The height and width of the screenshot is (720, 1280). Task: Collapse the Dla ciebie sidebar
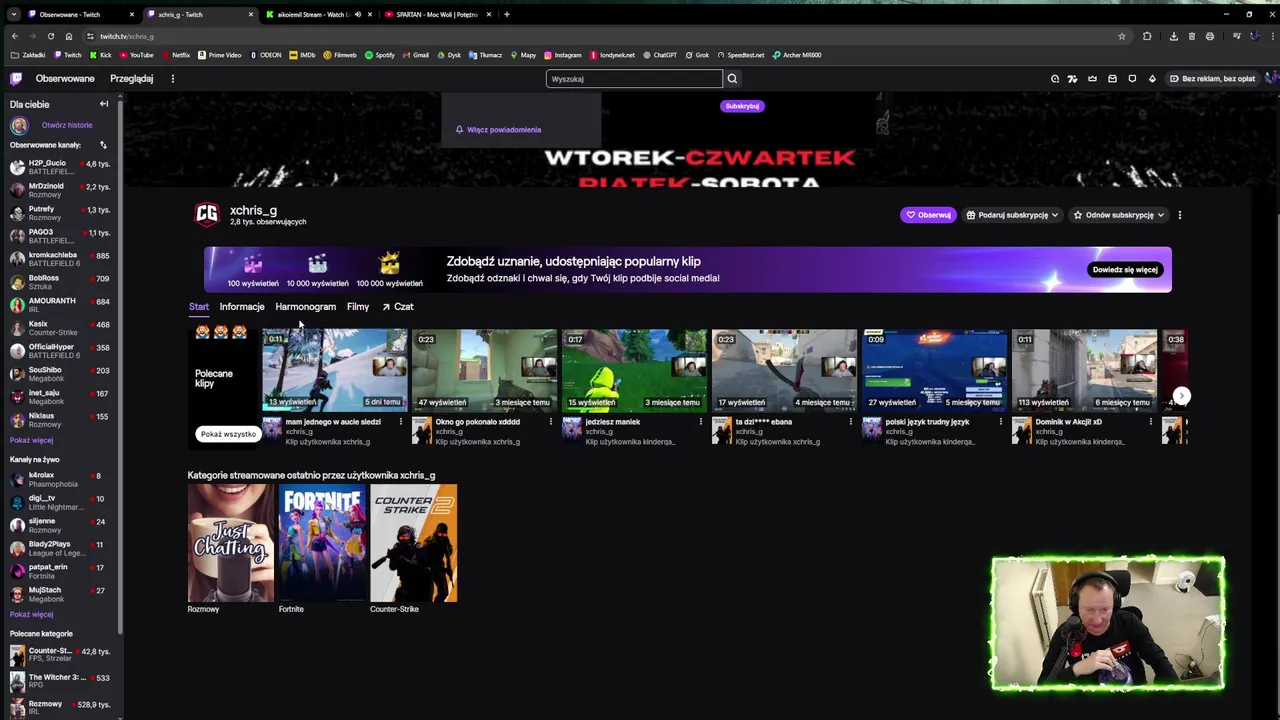(x=103, y=104)
